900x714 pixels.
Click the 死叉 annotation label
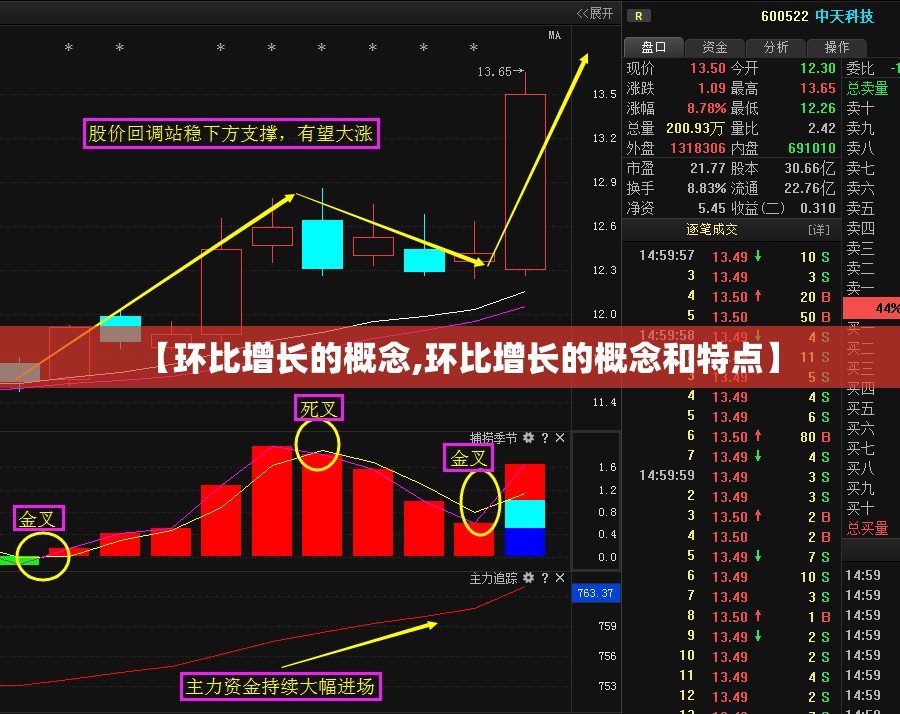tap(319, 408)
